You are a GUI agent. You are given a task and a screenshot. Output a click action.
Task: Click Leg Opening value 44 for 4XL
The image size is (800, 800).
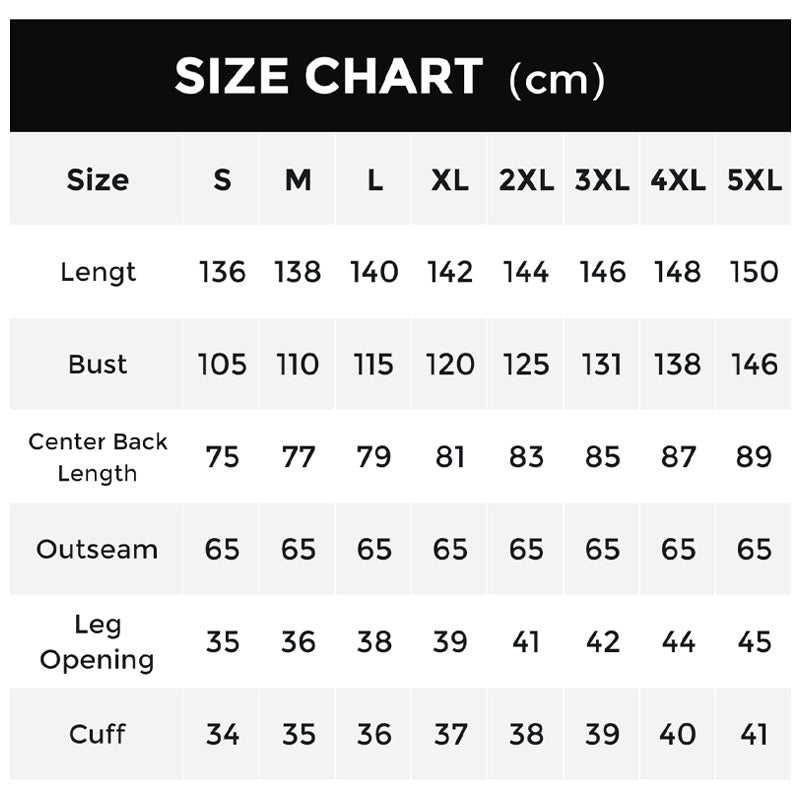pyautogui.click(x=678, y=642)
